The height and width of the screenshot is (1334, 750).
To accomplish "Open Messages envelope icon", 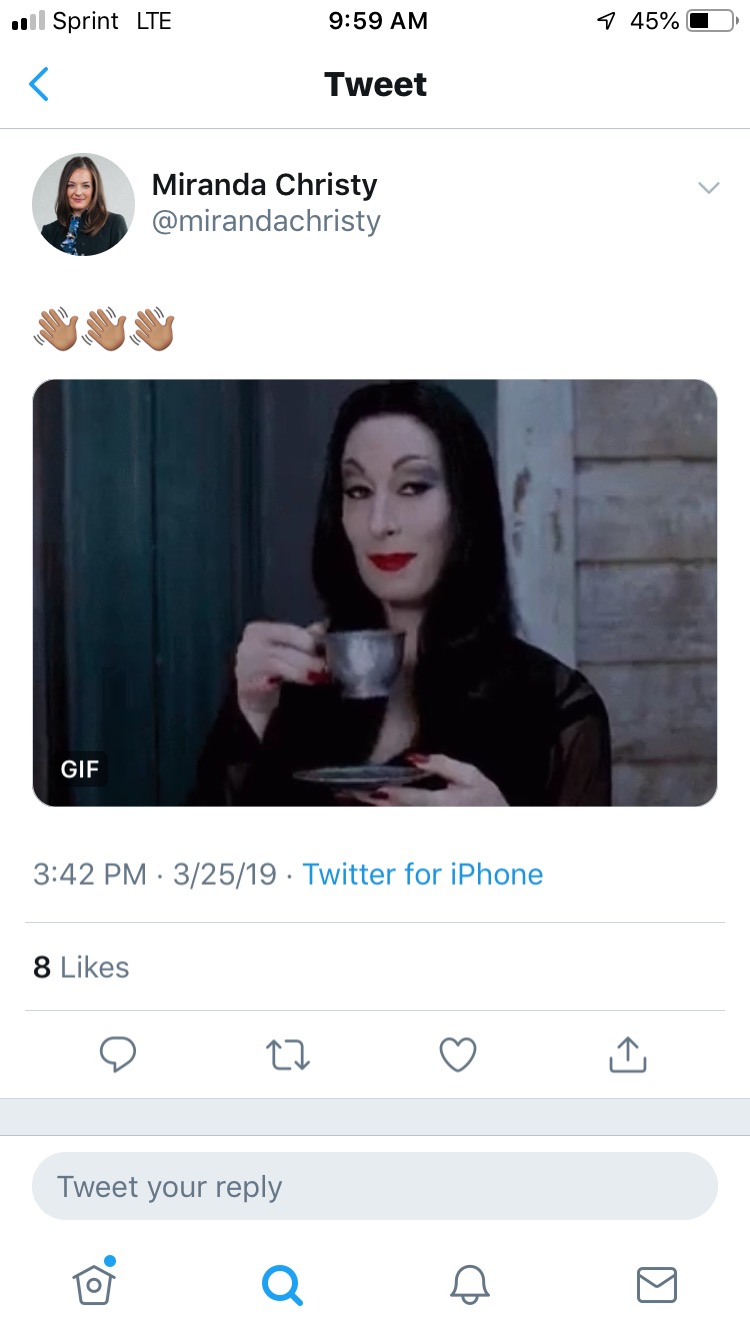I will tap(656, 1284).
